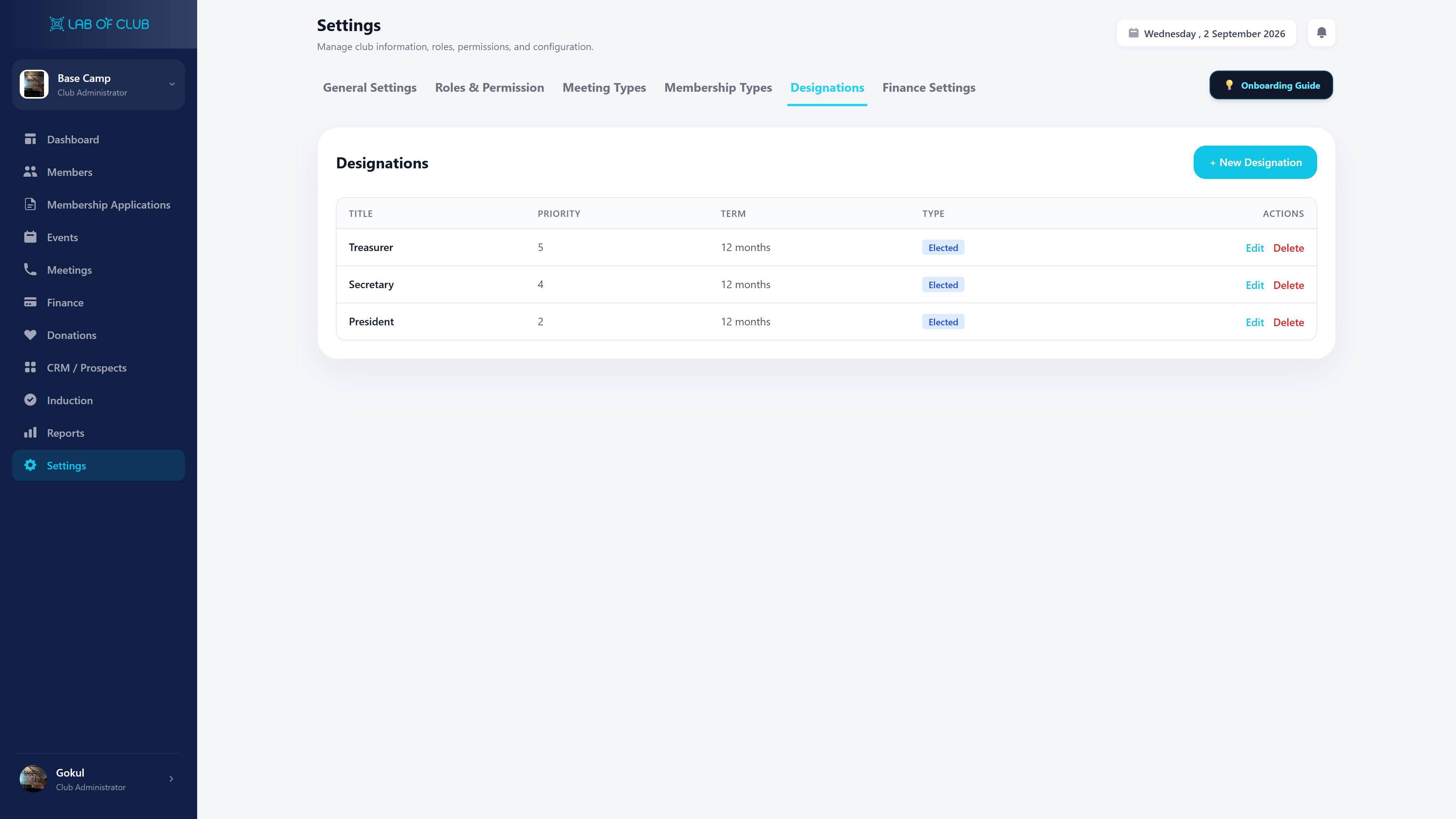Viewport: 1456px width, 819px height.
Task: Click Treasurer's 12 months term value
Action: click(745, 247)
